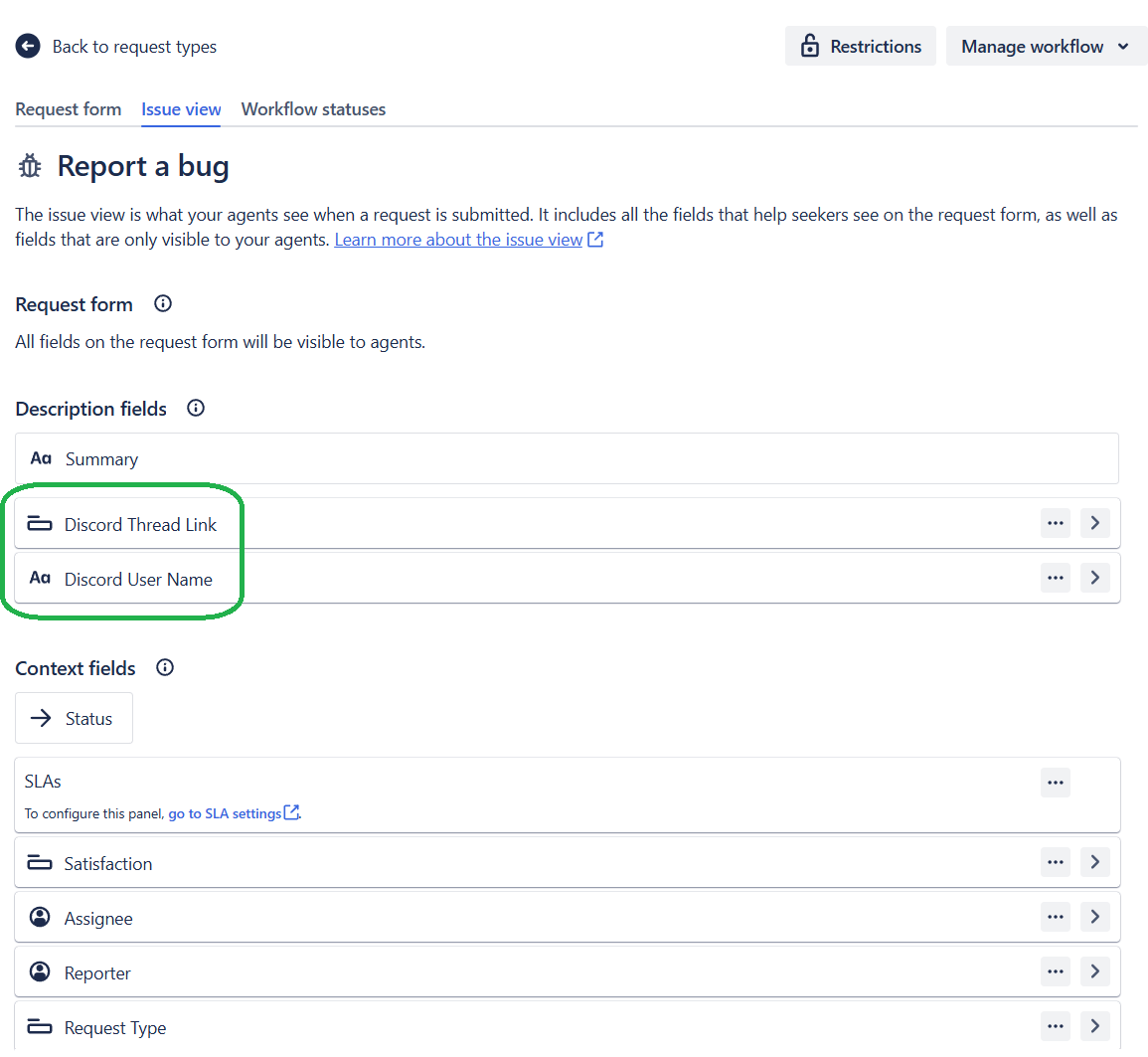Open the Learn more about the issue view link
This screenshot has width=1148, height=1057.
[458, 239]
